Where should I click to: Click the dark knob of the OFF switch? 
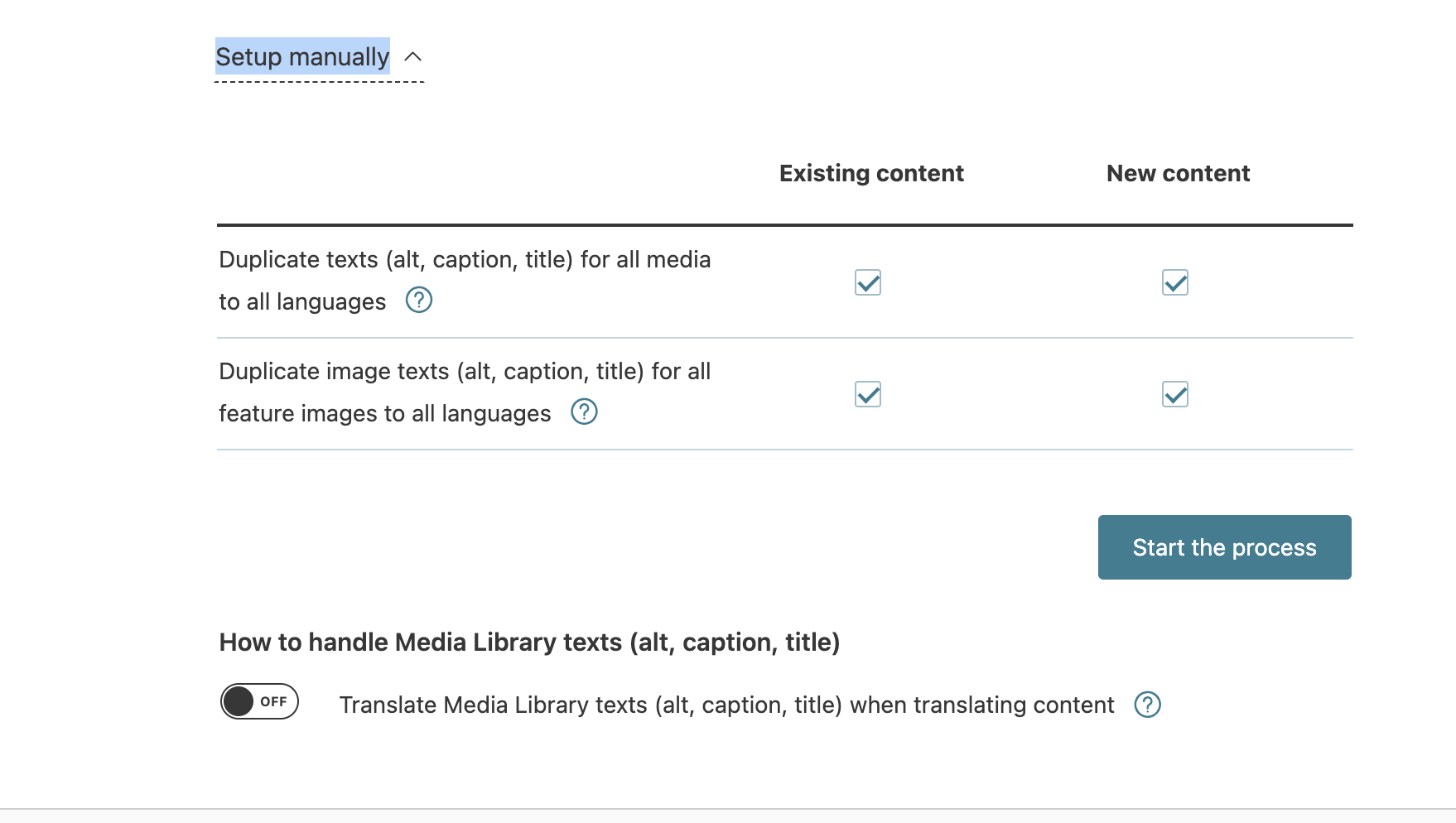point(239,701)
